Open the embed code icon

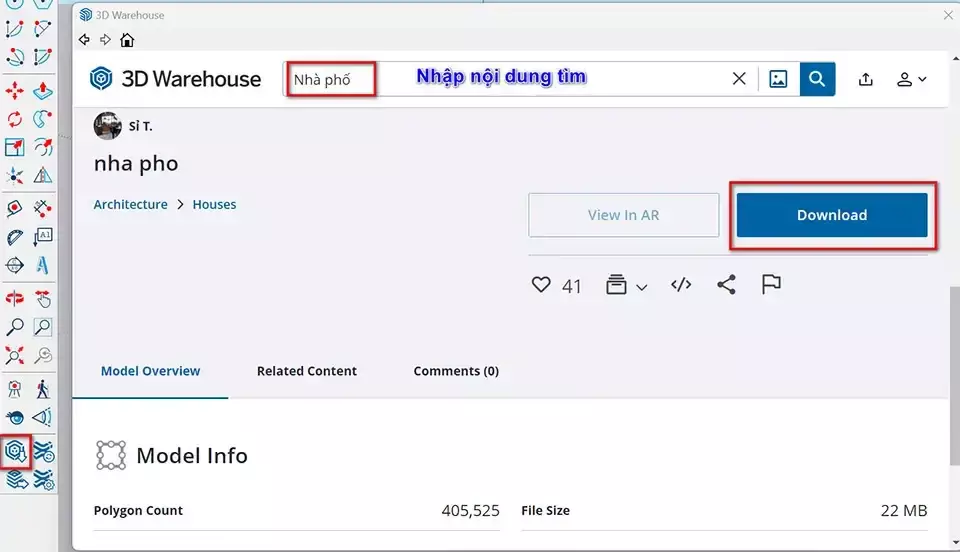[x=681, y=285]
